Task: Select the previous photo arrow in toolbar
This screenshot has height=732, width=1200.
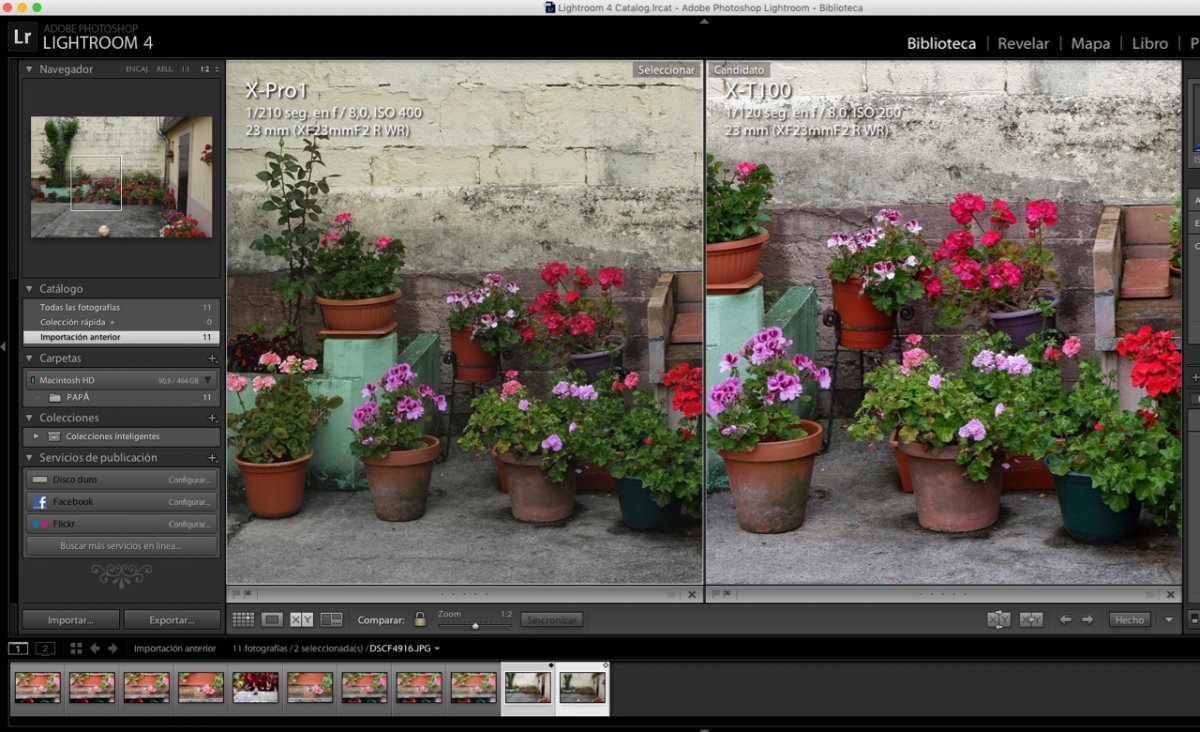Action: pyautogui.click(x=1065, y=620)
